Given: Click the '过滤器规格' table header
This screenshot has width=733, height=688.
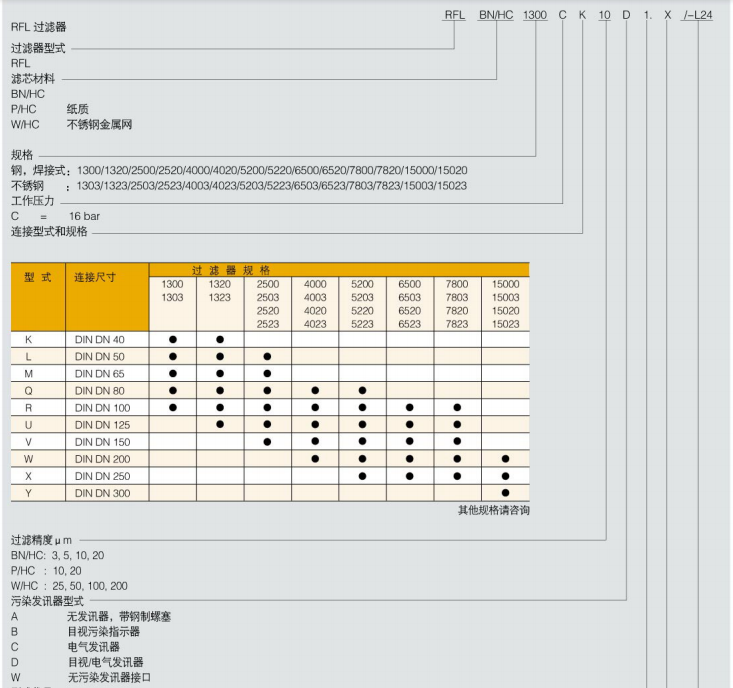Looking at the screenshot, I should (231, 270).
